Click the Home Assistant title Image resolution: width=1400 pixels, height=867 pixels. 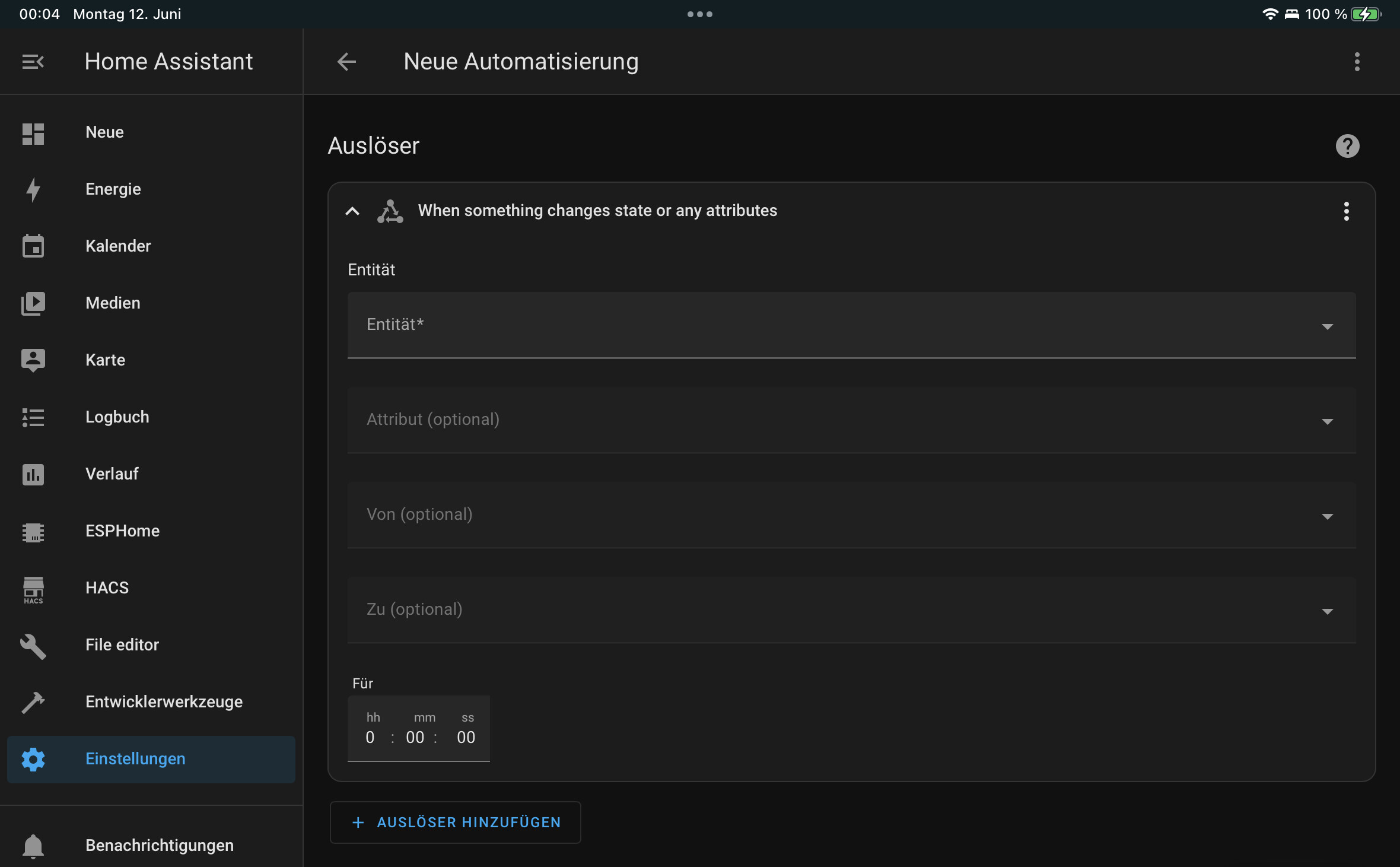(168, 62)
